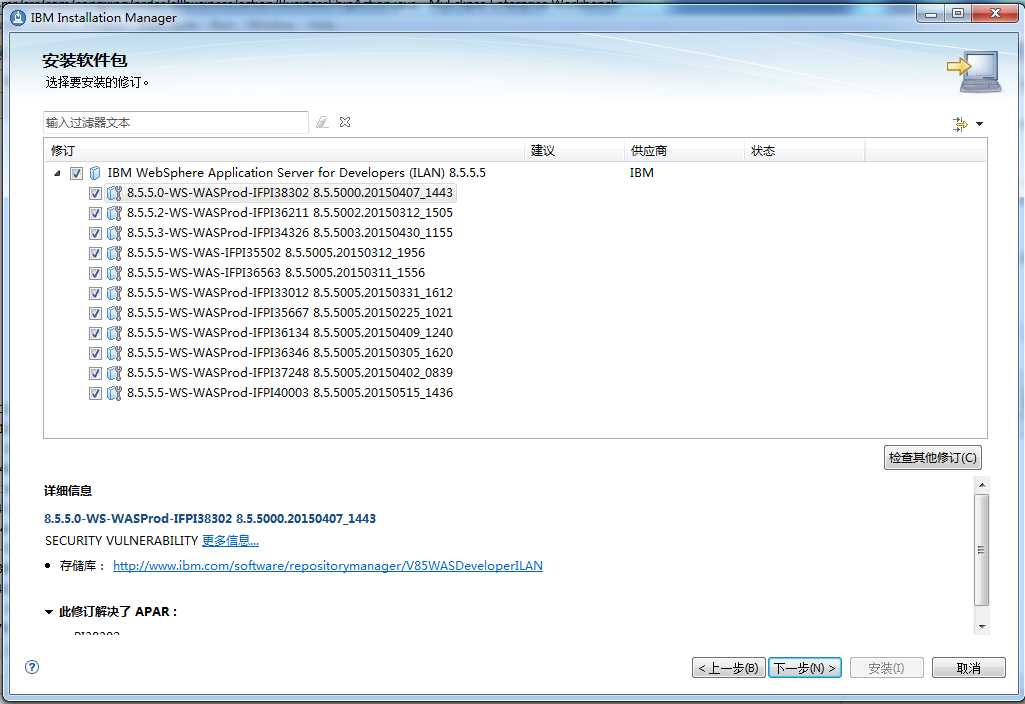Viewport: 1025px width, 704px height.
Task: Proceed with 下一步(N) button
Action: pos(805,668)
